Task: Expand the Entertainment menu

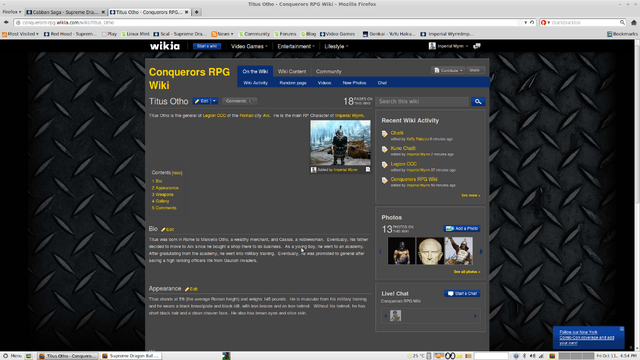Action: (296, 47)
